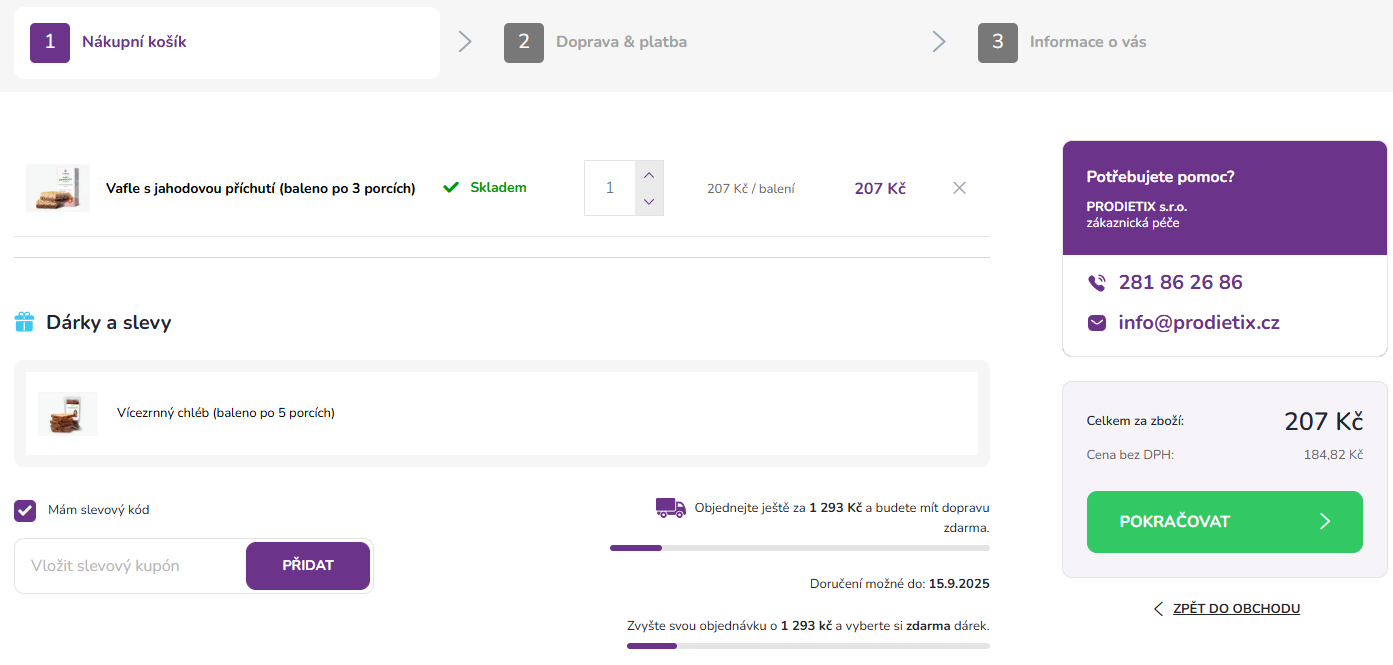Click the free gift progress bar
Screen dimensions: 1393x665
pyautogui.click(x=807, y=646)
